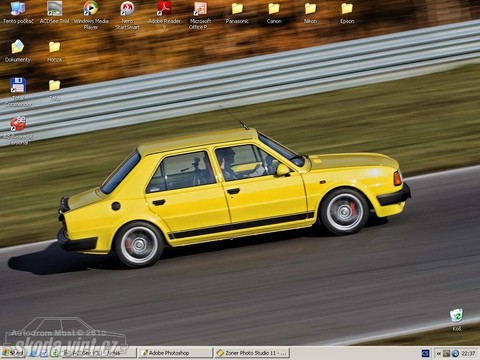The height and width of the screenshot is (360, 480).
Task: Switch to Zoner Photo Studio 11 taskbar button
Action: [252, 353]
